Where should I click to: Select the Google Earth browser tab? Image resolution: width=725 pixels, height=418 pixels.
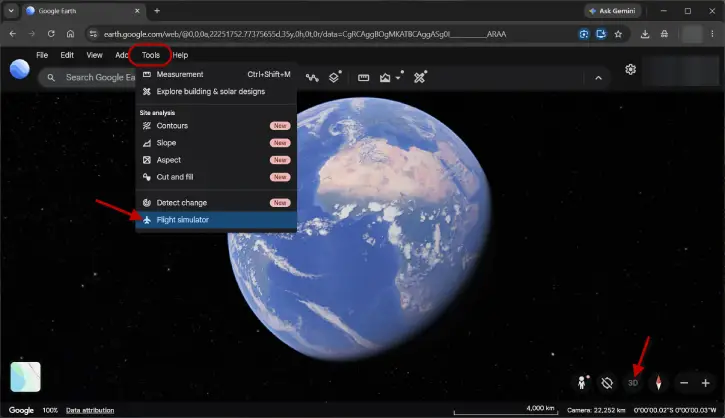coord(83,11)
